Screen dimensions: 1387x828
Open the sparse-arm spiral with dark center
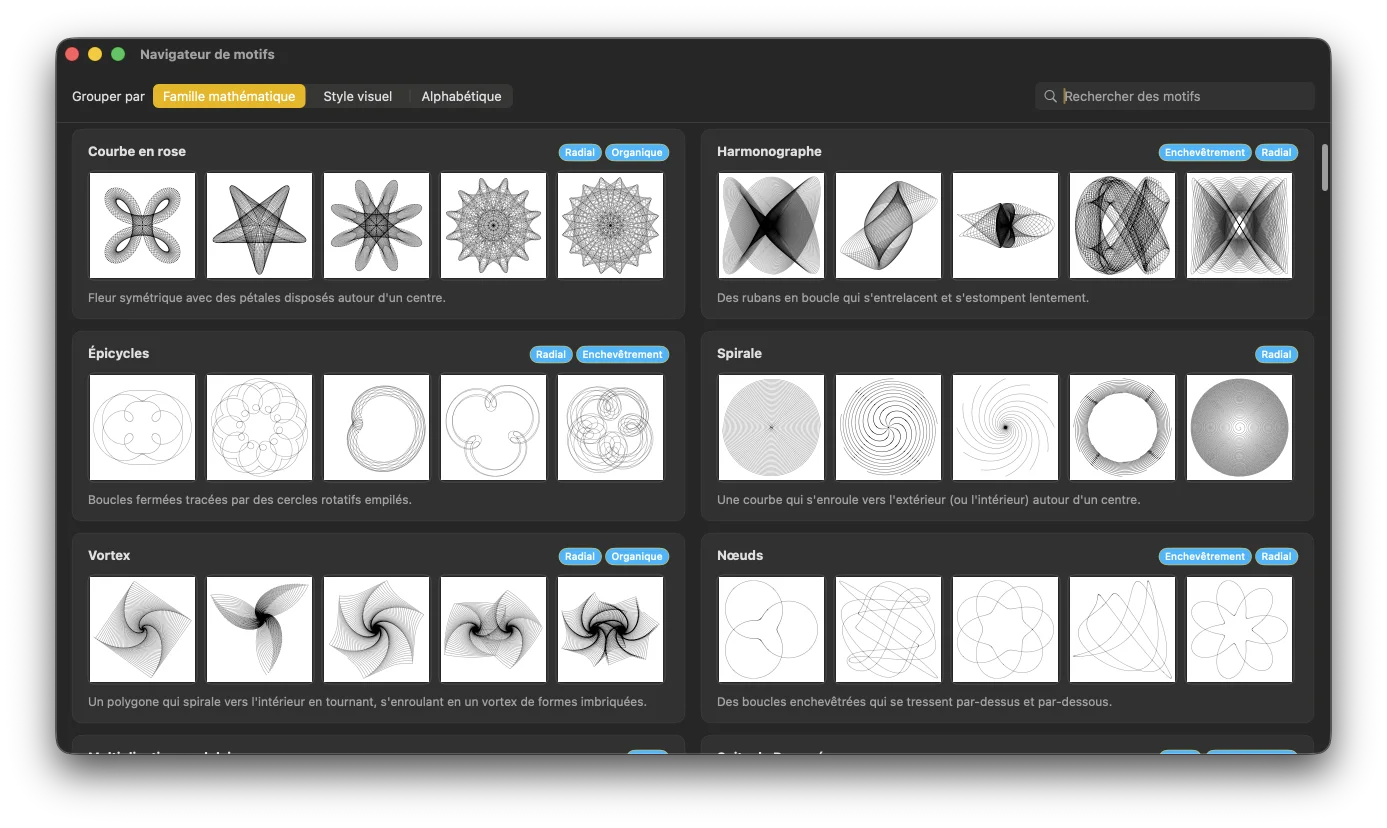point(1005,428)
